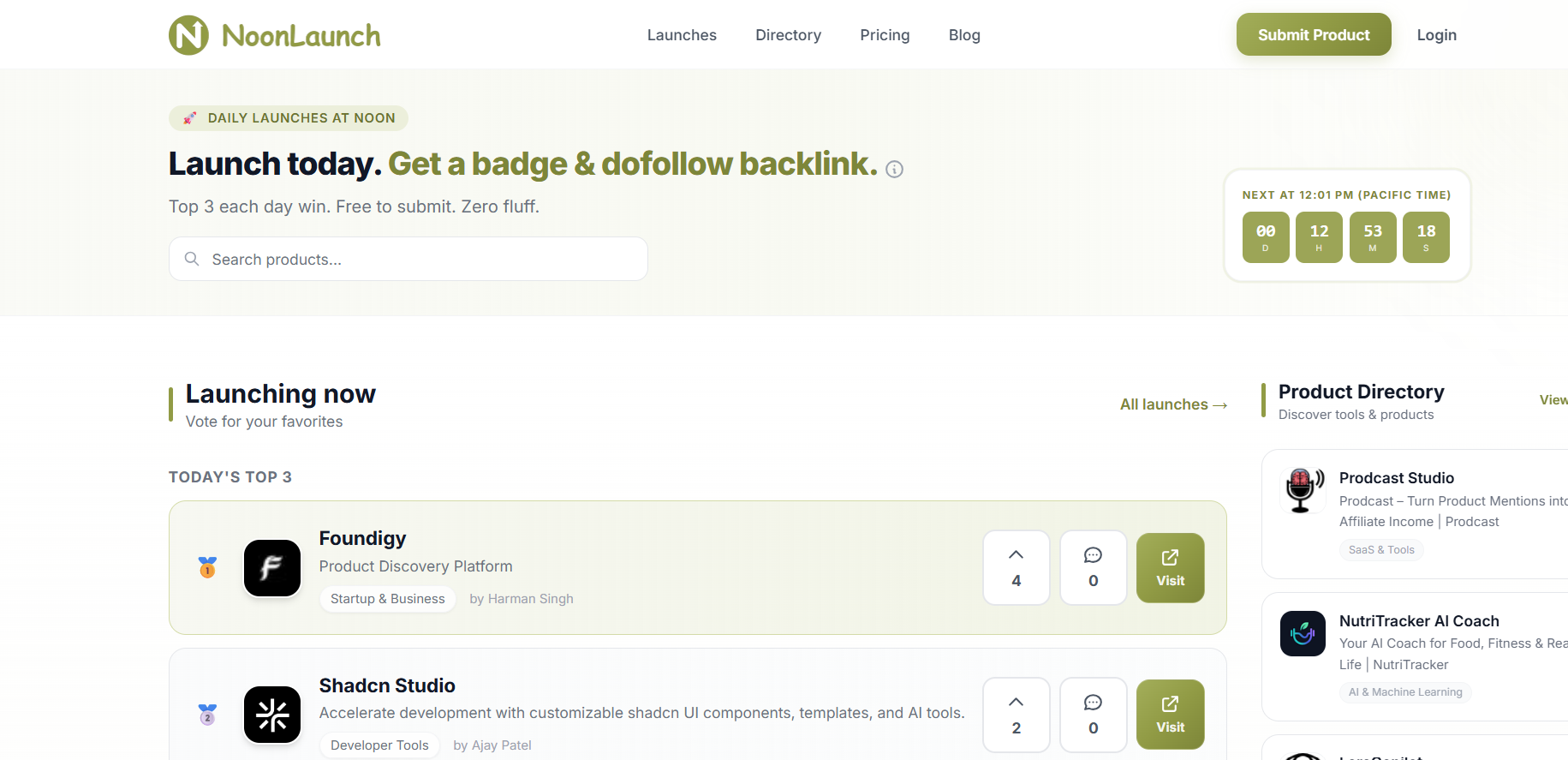The width and height of the screenshot is (1568, 760).
Task: Select the SaaS & Tools tag
Action: pos(1381,550)
